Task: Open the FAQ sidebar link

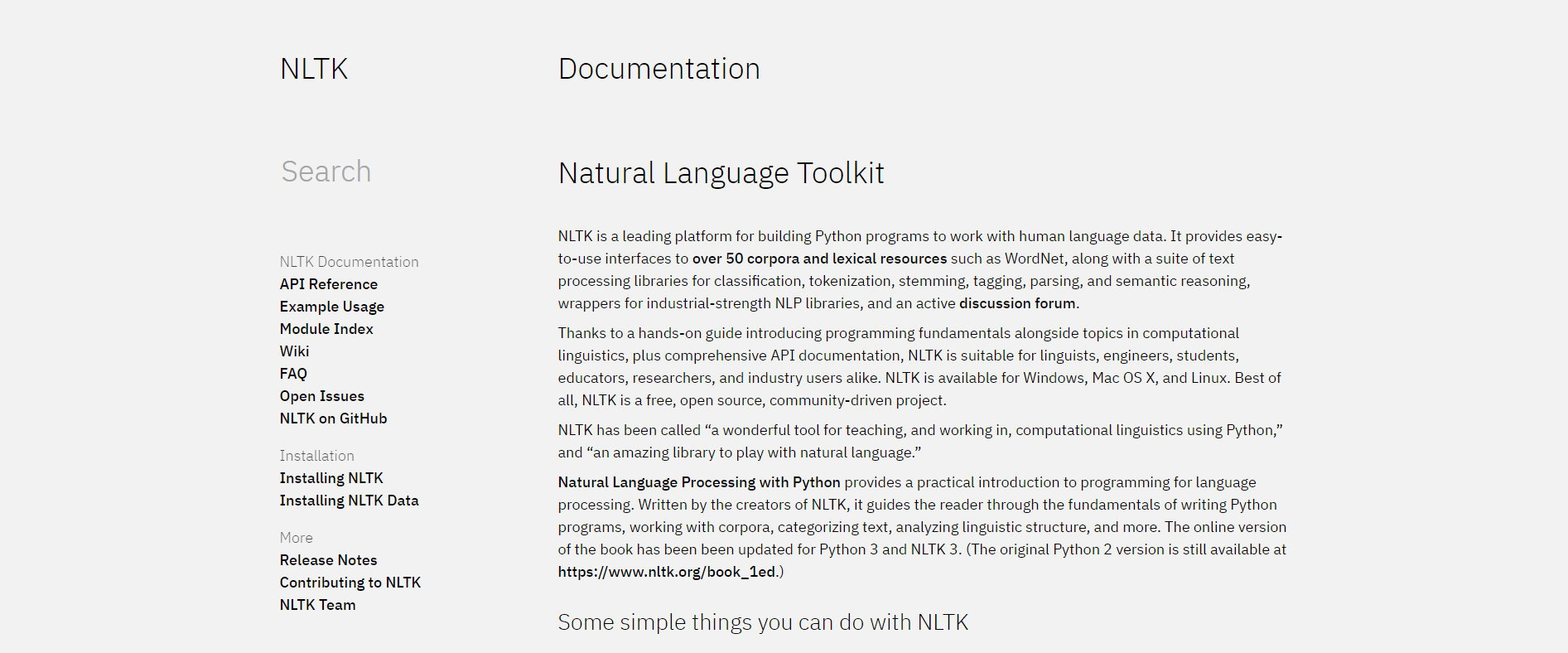Action: coord(293,374)
